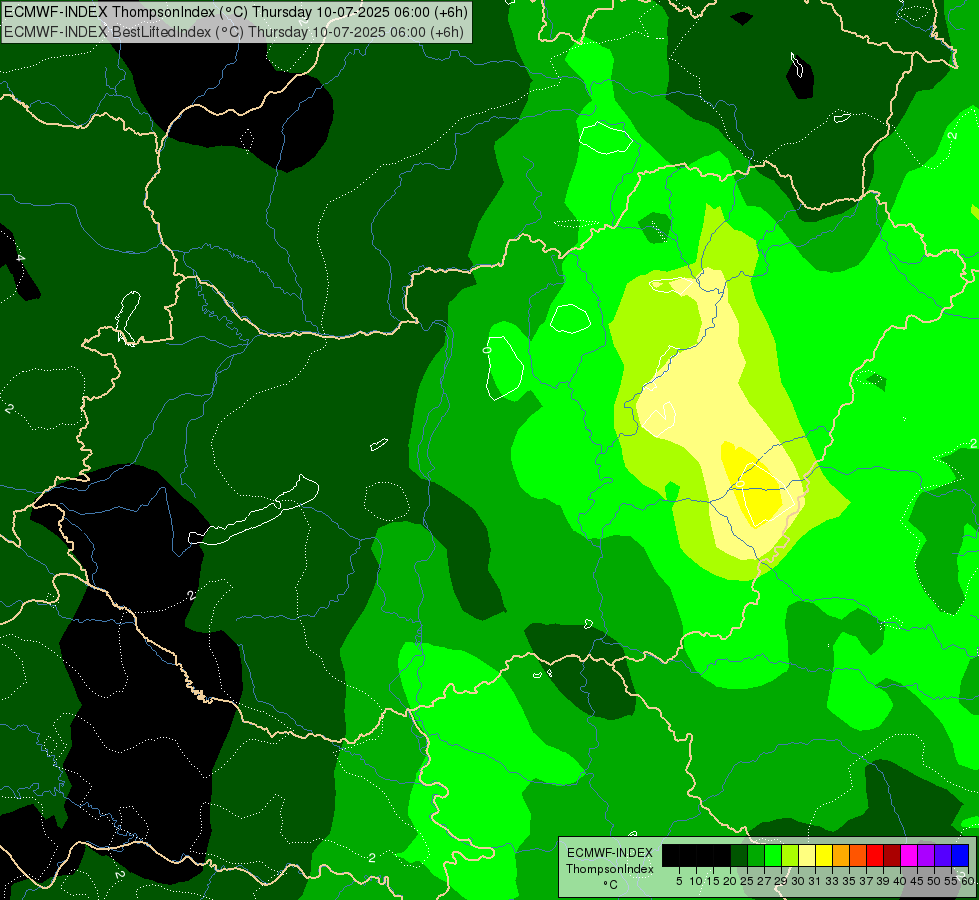Click the legend title 'ECMWF-INDEX ThompsonIndex'
The image size is (979, 900).
610,861
